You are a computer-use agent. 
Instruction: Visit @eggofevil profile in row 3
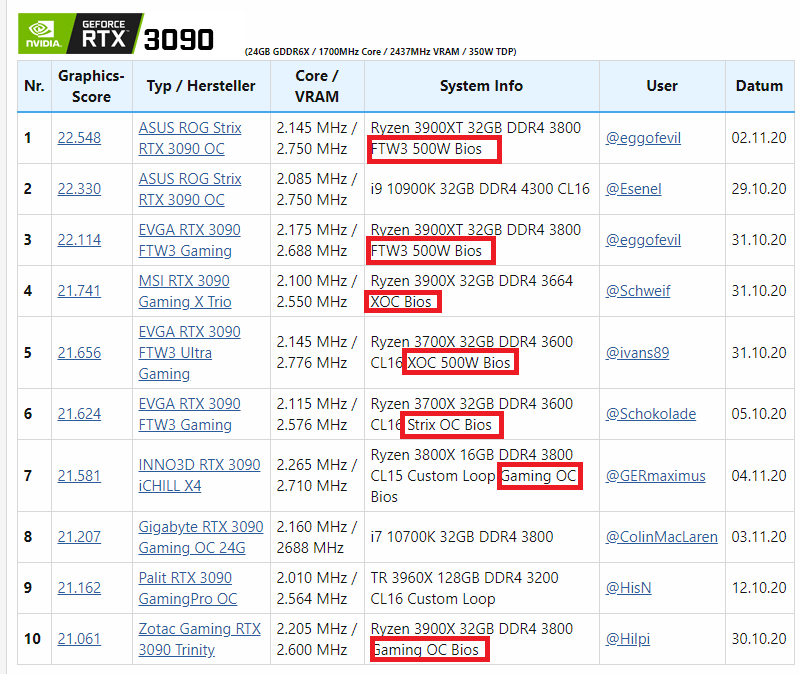pyautogui.click(x=643, y=240)
